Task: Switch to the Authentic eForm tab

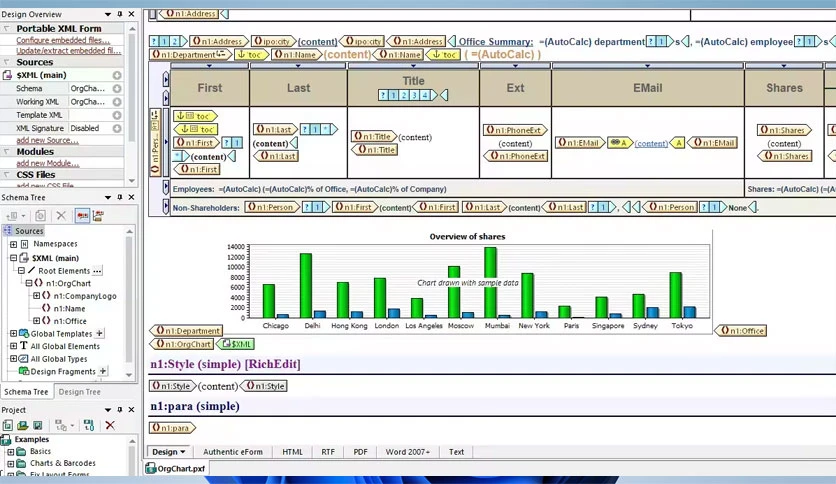Action: pyautogui.click(x=233, y=451)
